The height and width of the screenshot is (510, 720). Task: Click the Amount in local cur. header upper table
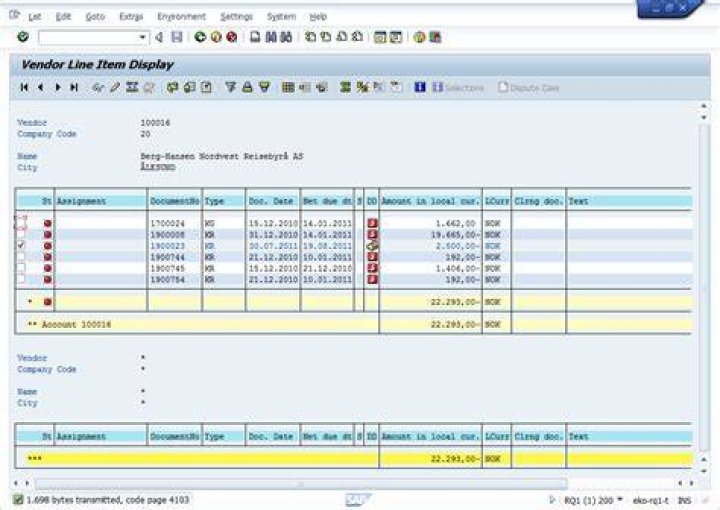tap(430, 201)
